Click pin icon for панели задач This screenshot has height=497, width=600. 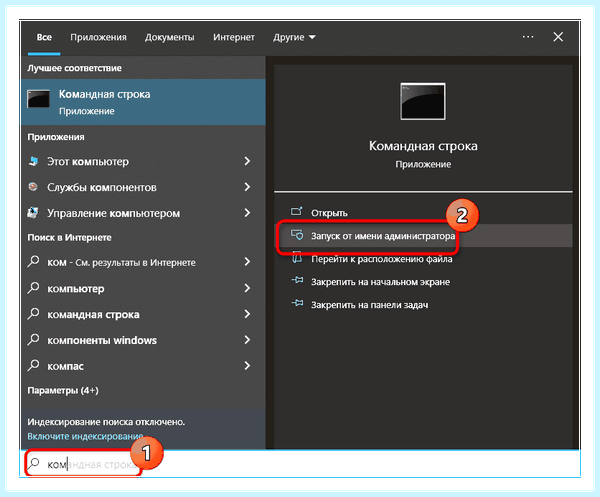[297, 303]
